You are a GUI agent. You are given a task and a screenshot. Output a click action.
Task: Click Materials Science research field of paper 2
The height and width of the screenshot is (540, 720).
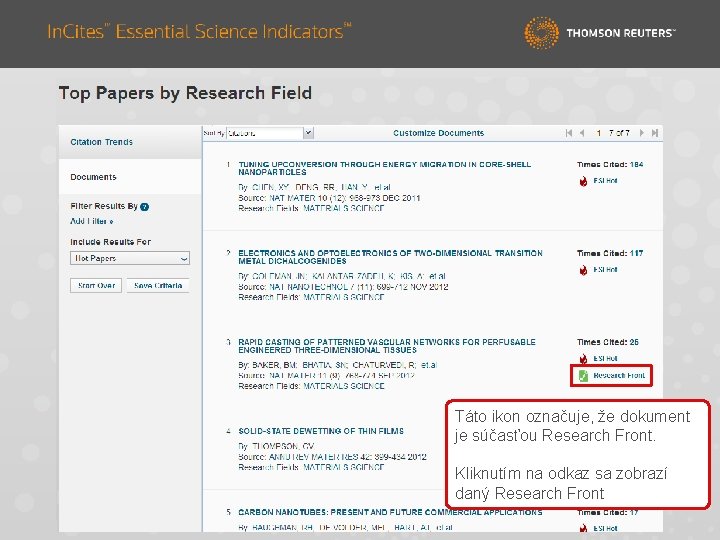coord(343,297)
